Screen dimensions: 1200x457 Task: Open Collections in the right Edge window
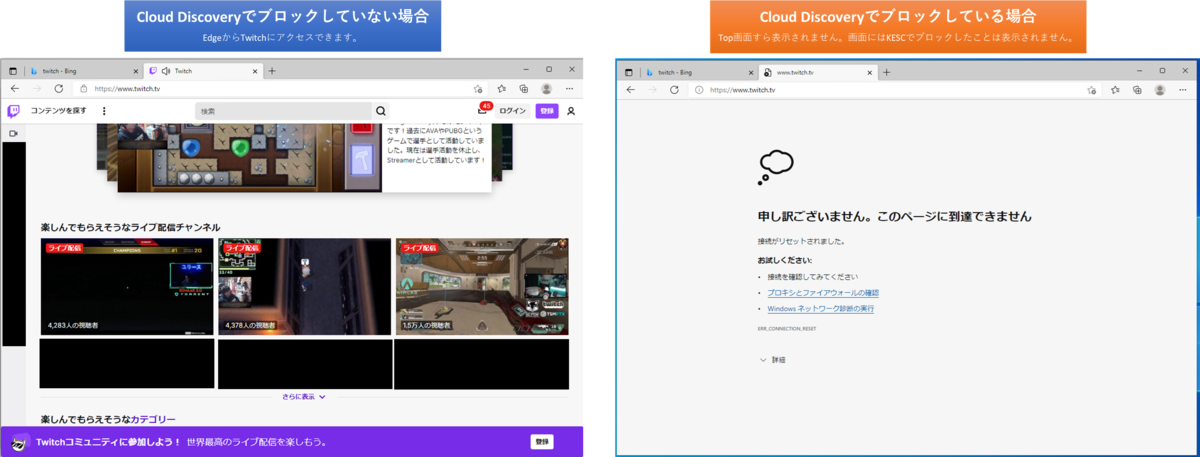coord(1138,90)
